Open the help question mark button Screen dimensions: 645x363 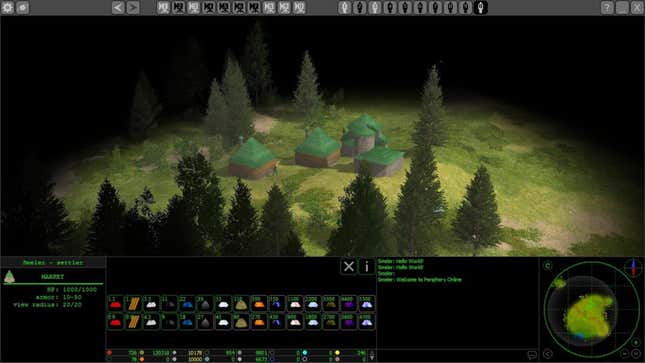coord(607,7)
